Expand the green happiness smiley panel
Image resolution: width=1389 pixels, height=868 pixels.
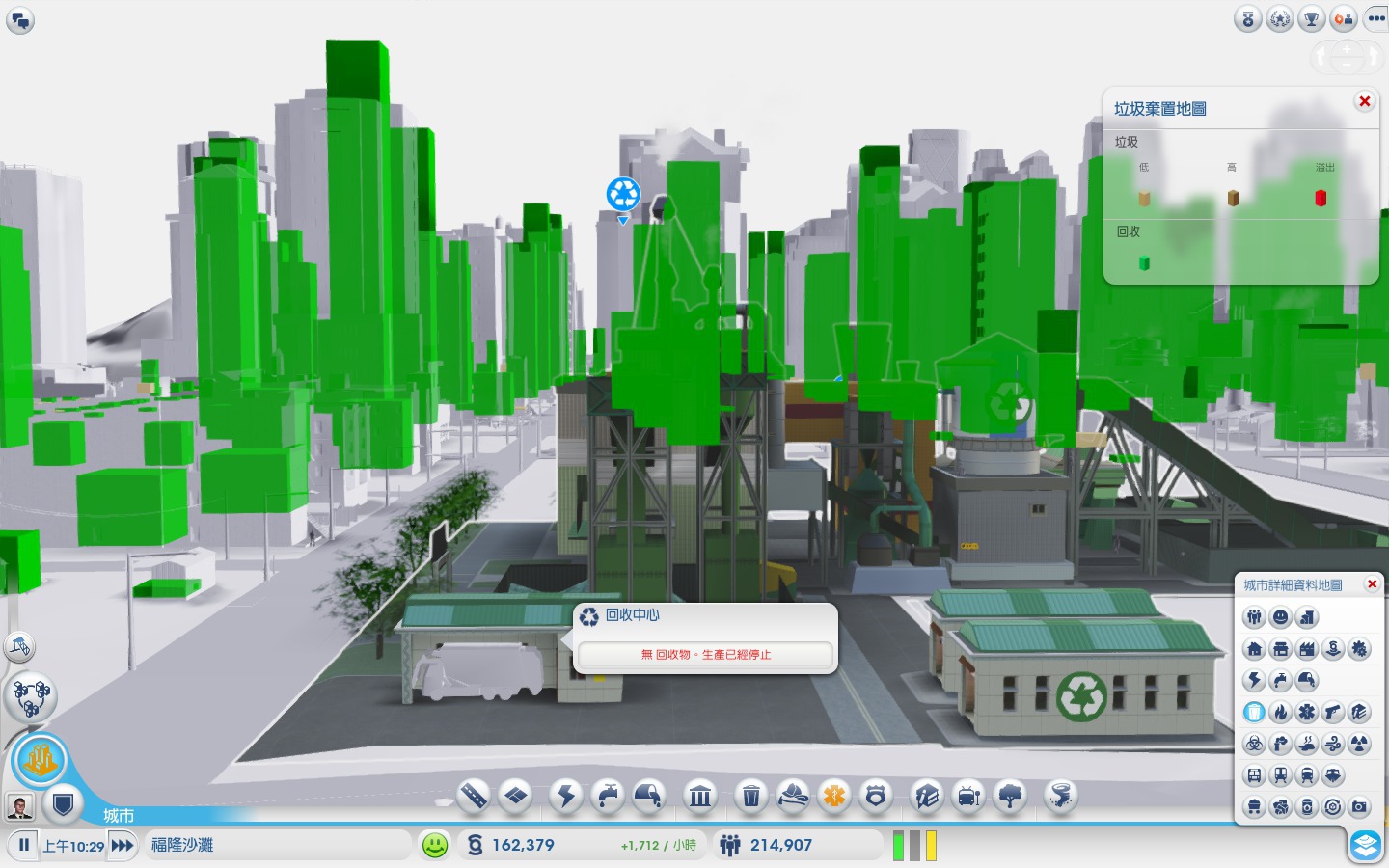(435, 846)
